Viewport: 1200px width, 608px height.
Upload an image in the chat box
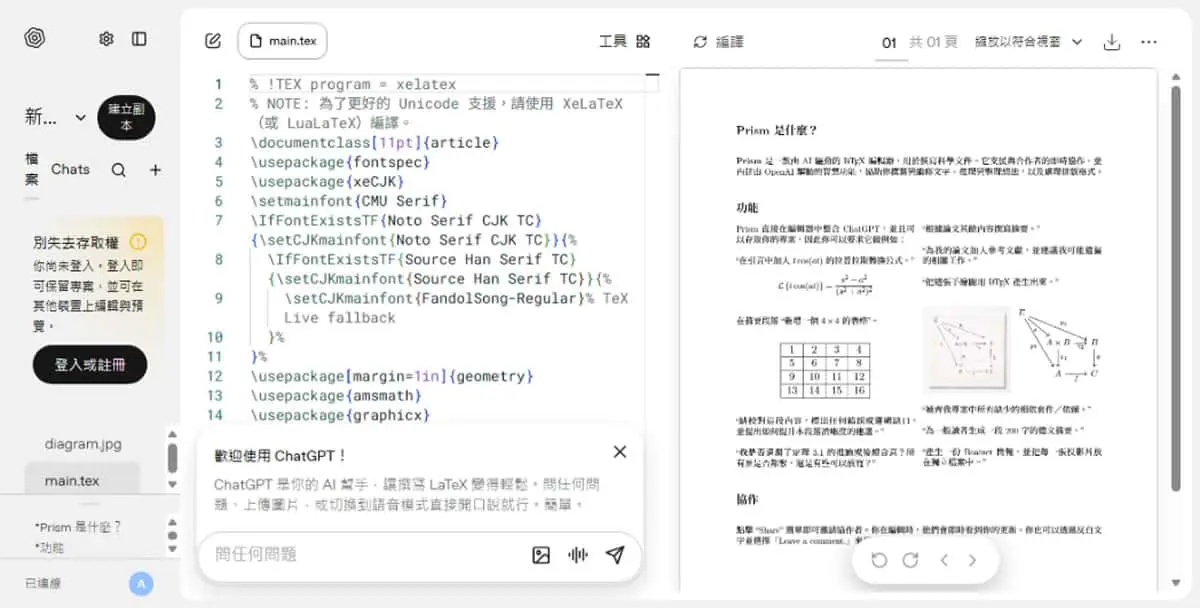[541, 555]
